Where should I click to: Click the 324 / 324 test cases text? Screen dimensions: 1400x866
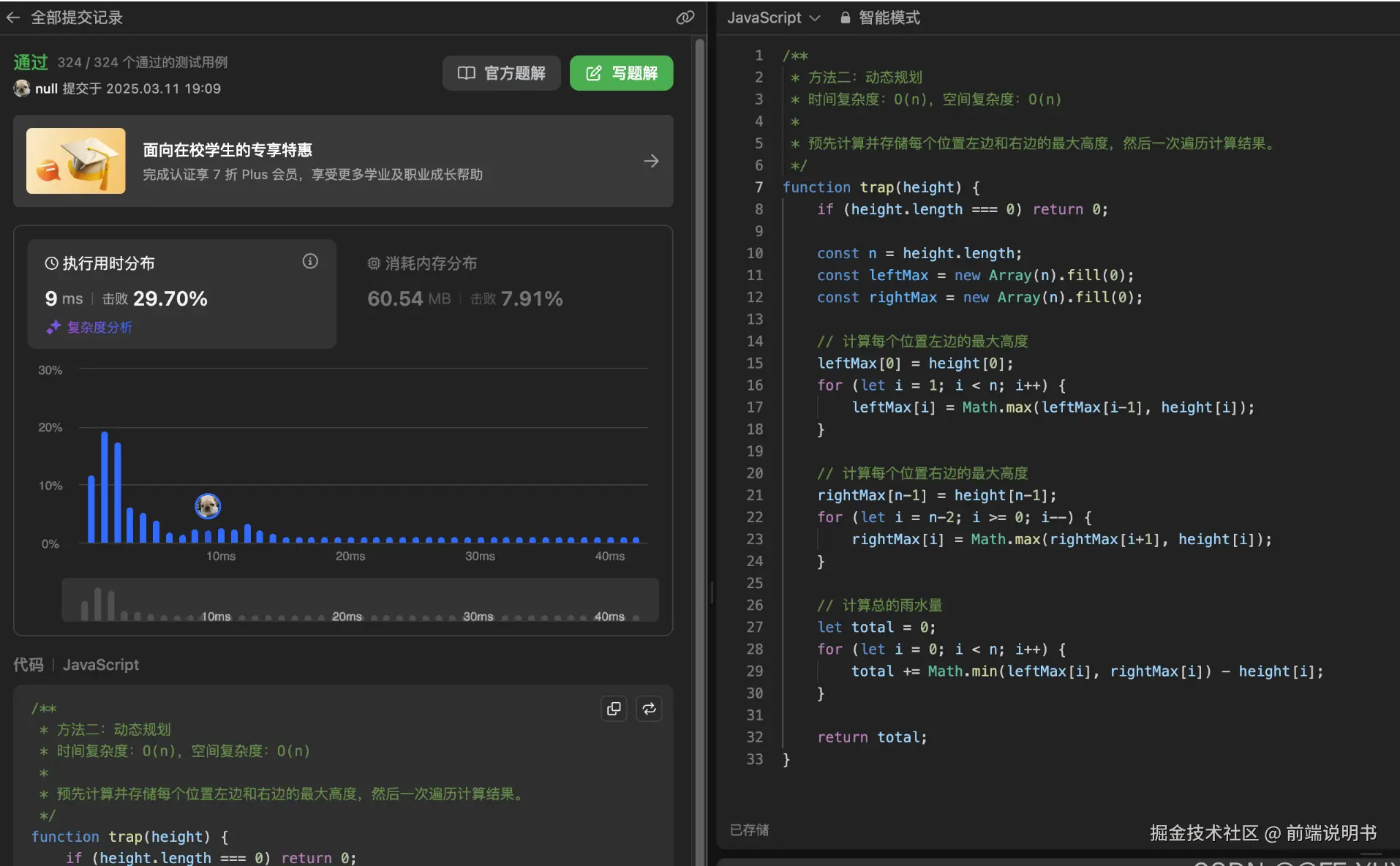[143, 62]
